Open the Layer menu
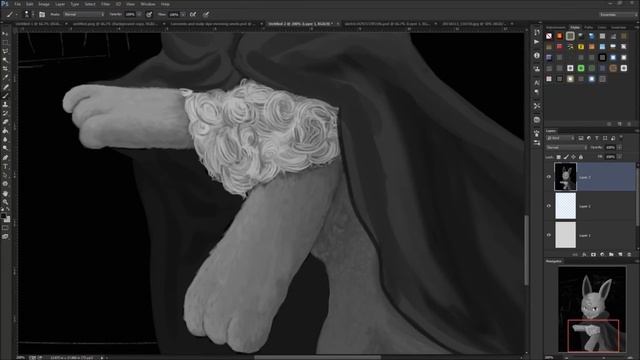This screenshot has width=640, height=360. pyautogui.click(x=60, y=4)
